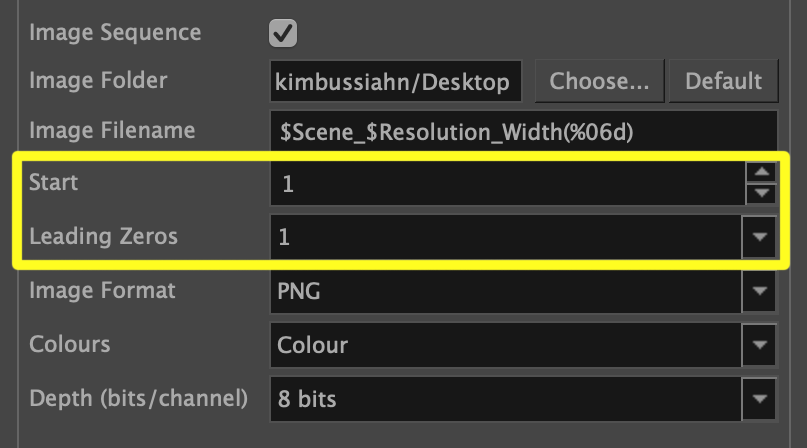The height and width of the screenshot is (448, 807).
Task: Toggle the Image Sequence checkbox
Action: coord(283,33)
